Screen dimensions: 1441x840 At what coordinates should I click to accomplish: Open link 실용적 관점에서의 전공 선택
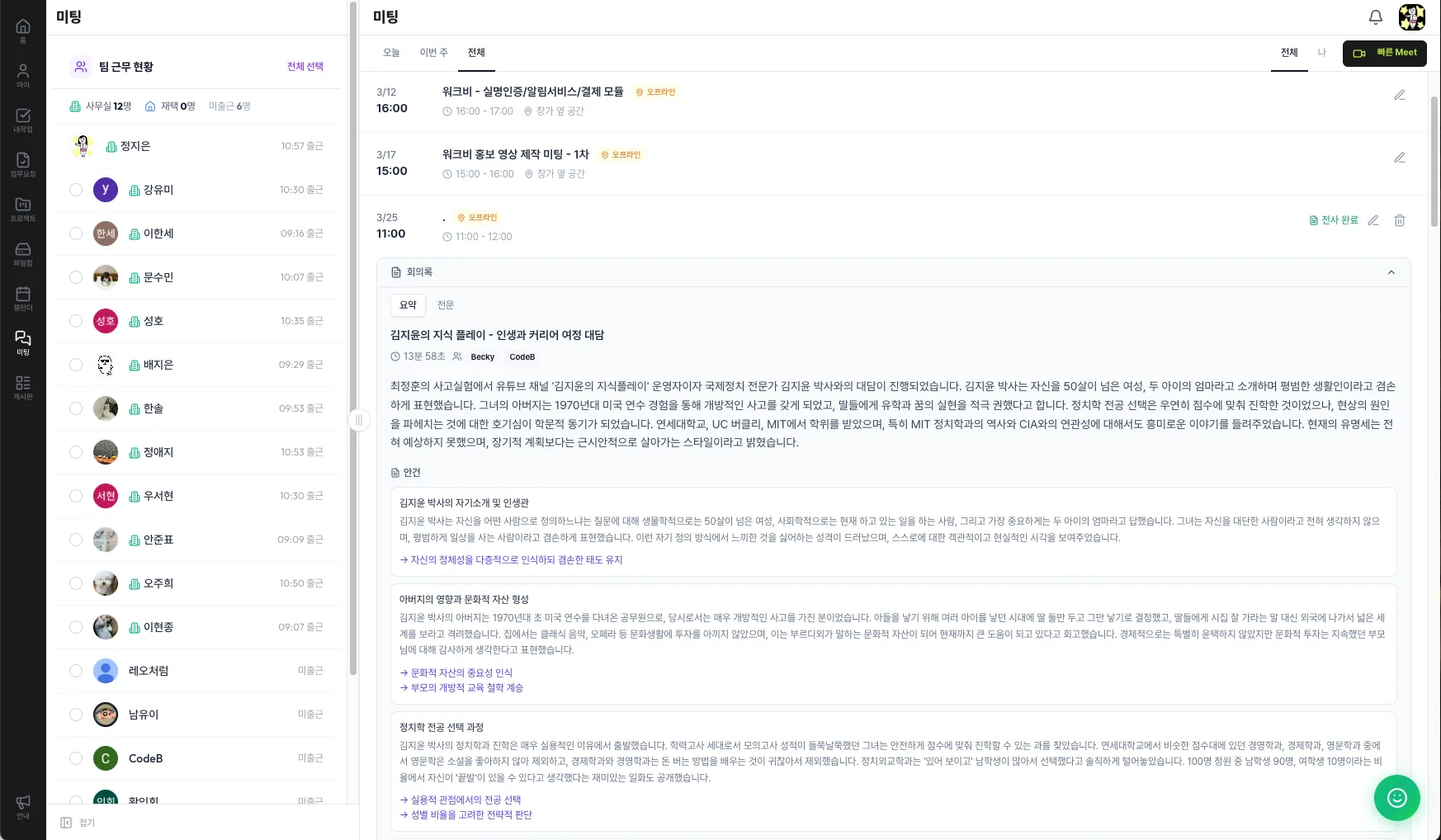(461, 800)
